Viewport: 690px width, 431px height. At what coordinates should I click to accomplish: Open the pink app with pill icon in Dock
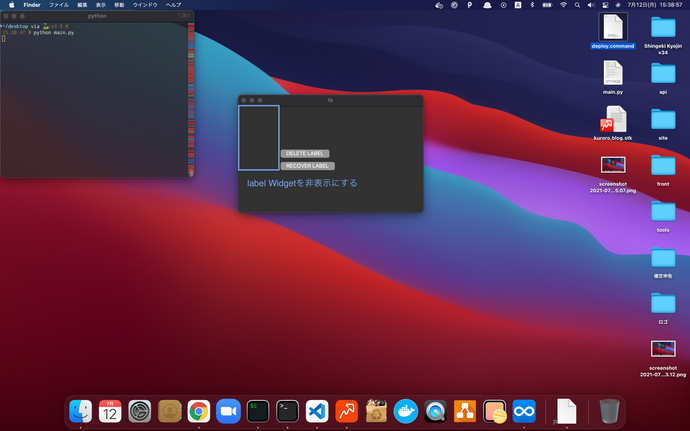pos(495,411)
